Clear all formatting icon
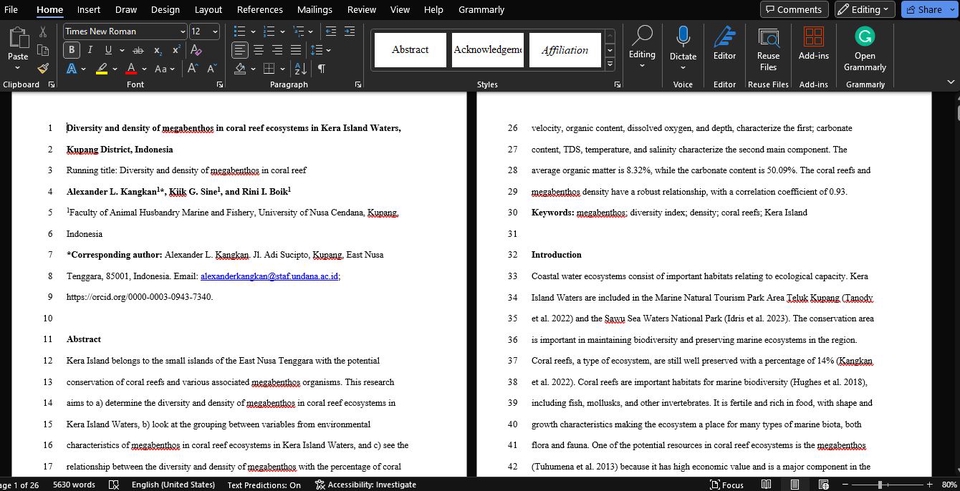 point(196,50)
